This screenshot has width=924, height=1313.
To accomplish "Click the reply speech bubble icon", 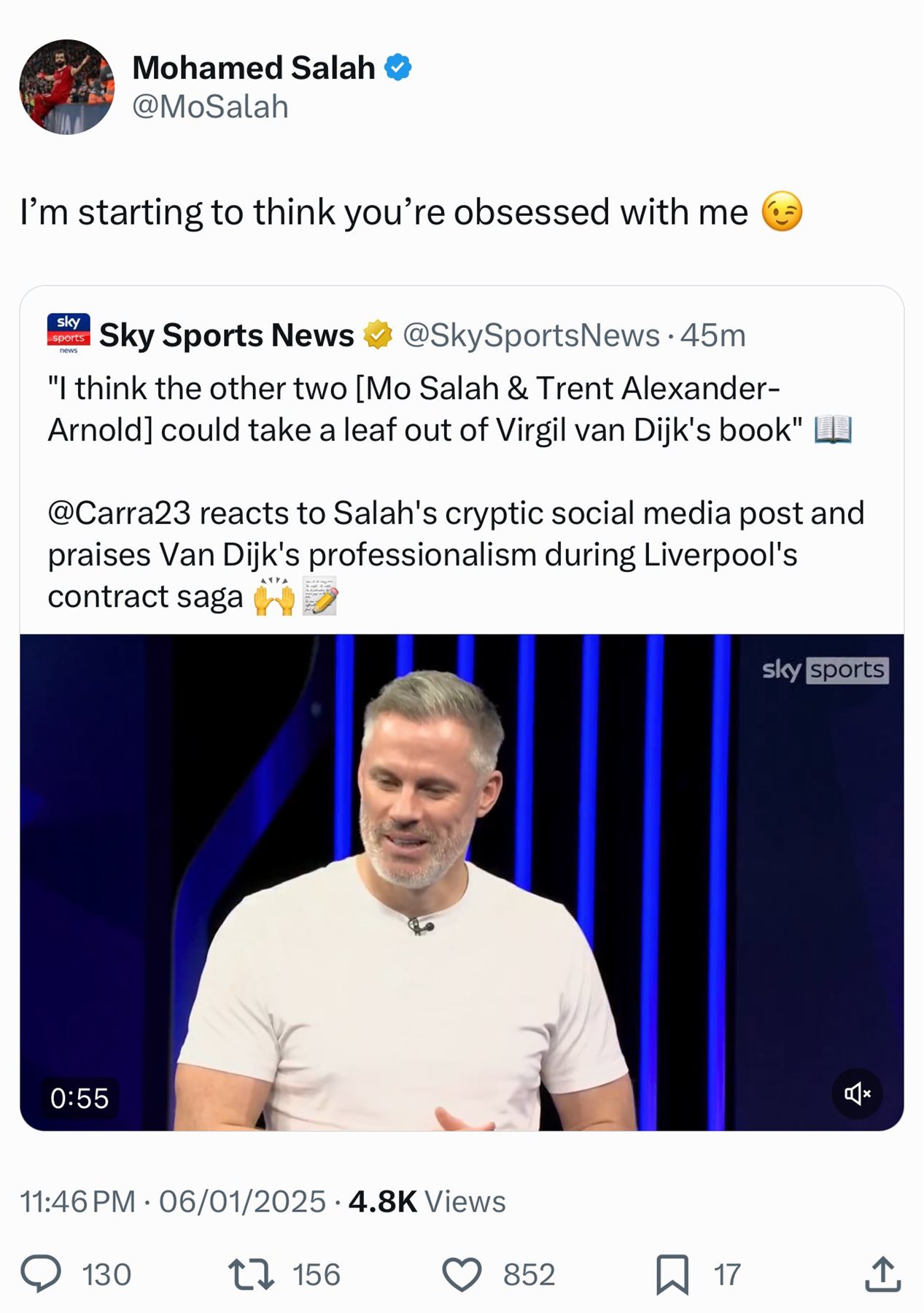I will pyautogui.click(x=41, y=1274).
